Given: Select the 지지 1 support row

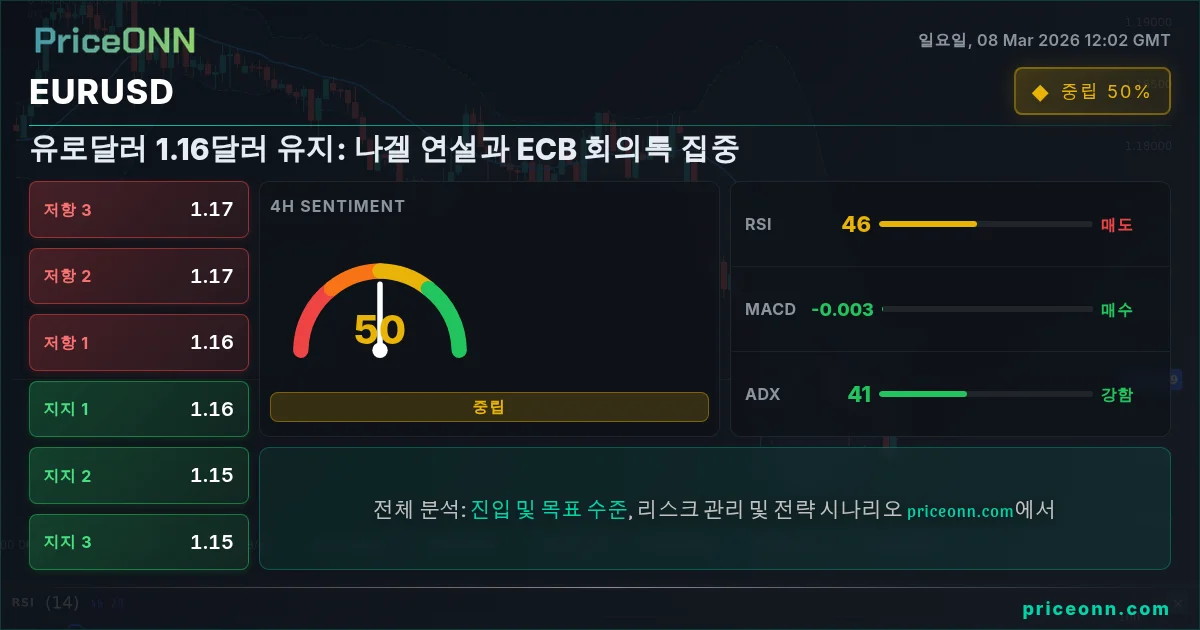Looking at the screenshot, I should [139, 409].
